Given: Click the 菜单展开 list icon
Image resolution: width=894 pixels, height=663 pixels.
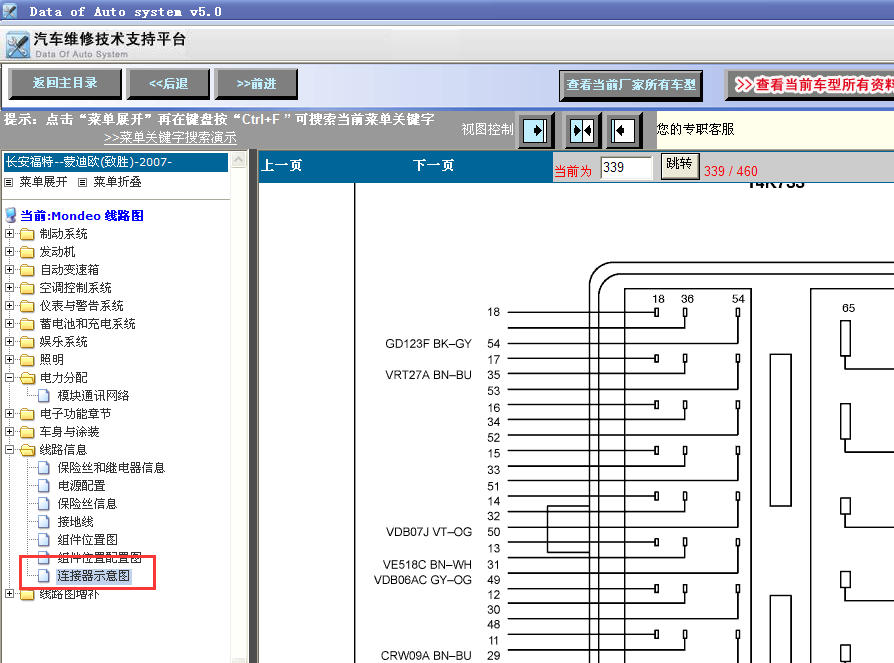Looking at the screenshot, I should tap(9, 182).
